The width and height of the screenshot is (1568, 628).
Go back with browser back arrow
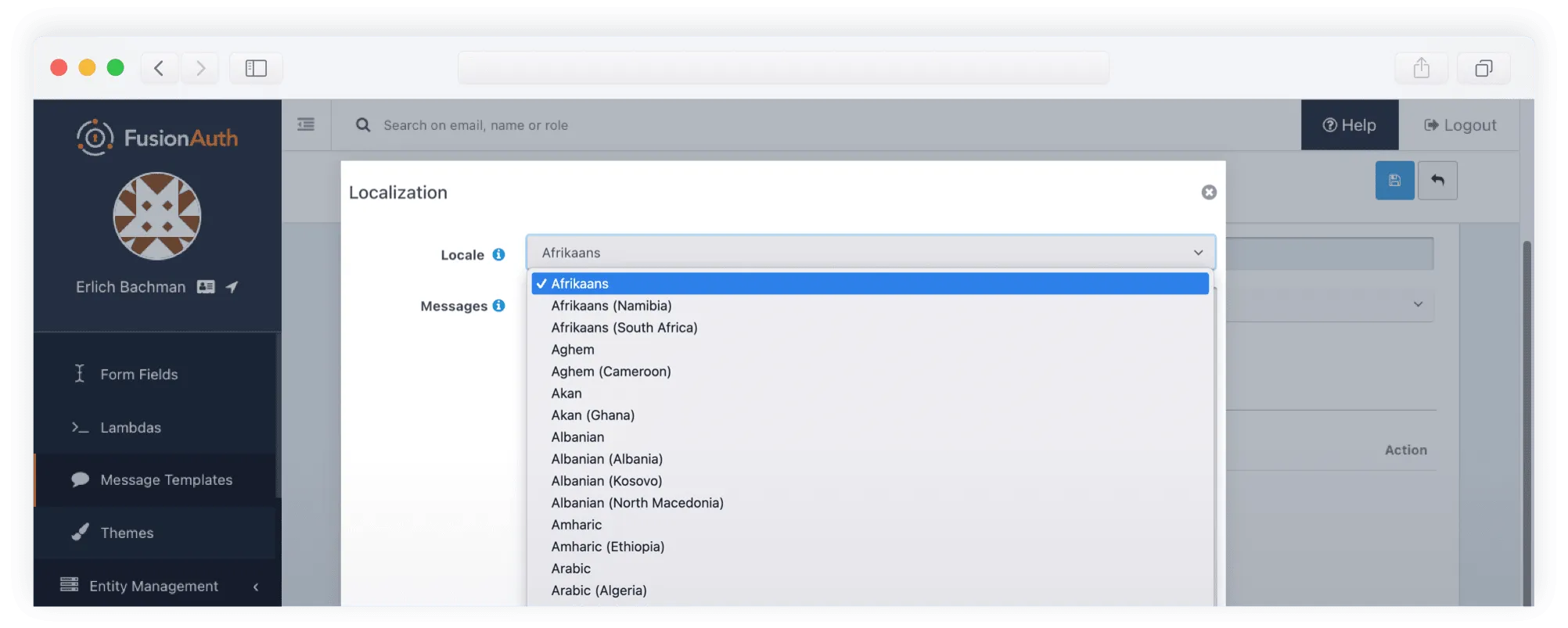pyautogui.click(x=159, y=68)
